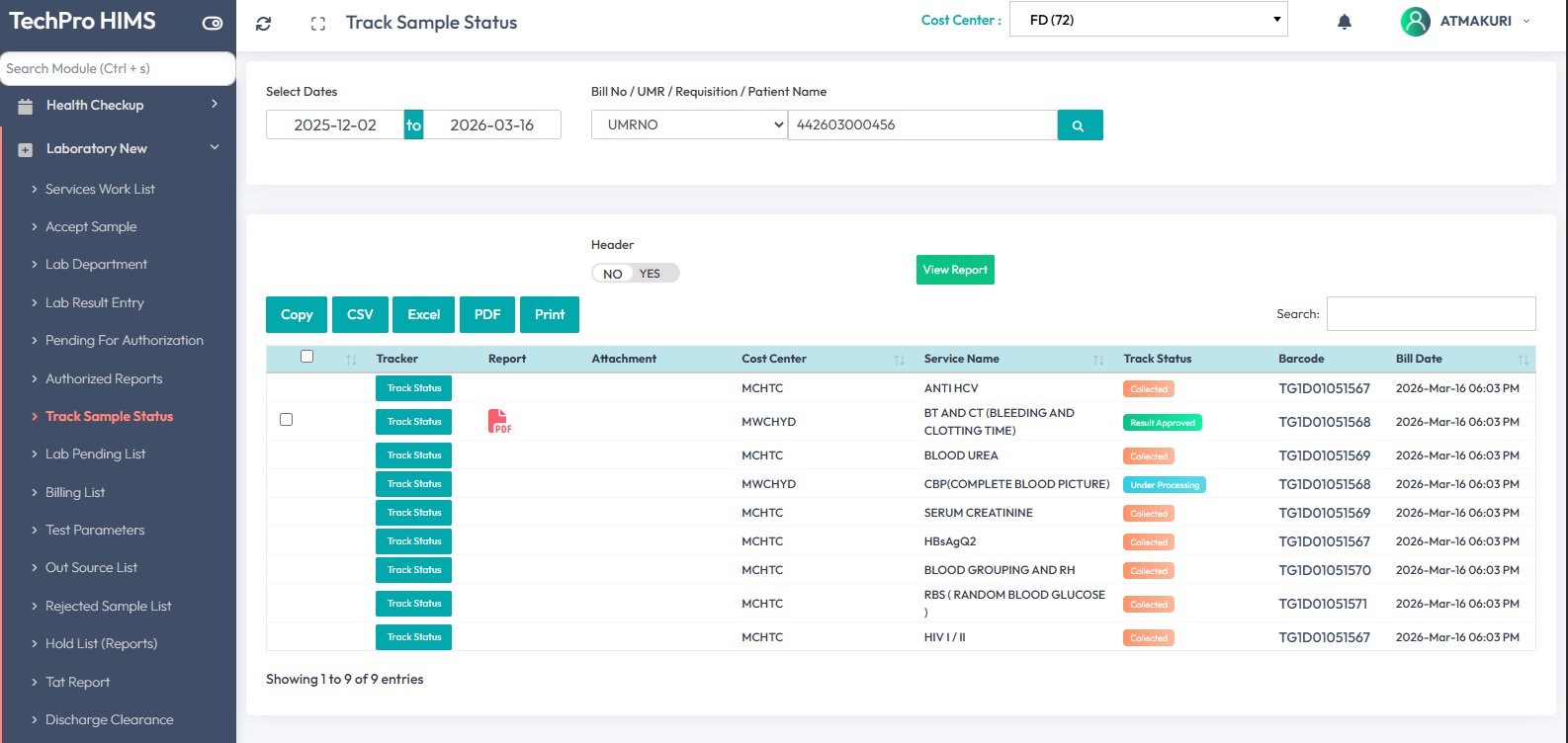Toggle the sidebar switch beside TechPro HIMS
Screen dimensions: 1568x743
click(x=212, y=23)
